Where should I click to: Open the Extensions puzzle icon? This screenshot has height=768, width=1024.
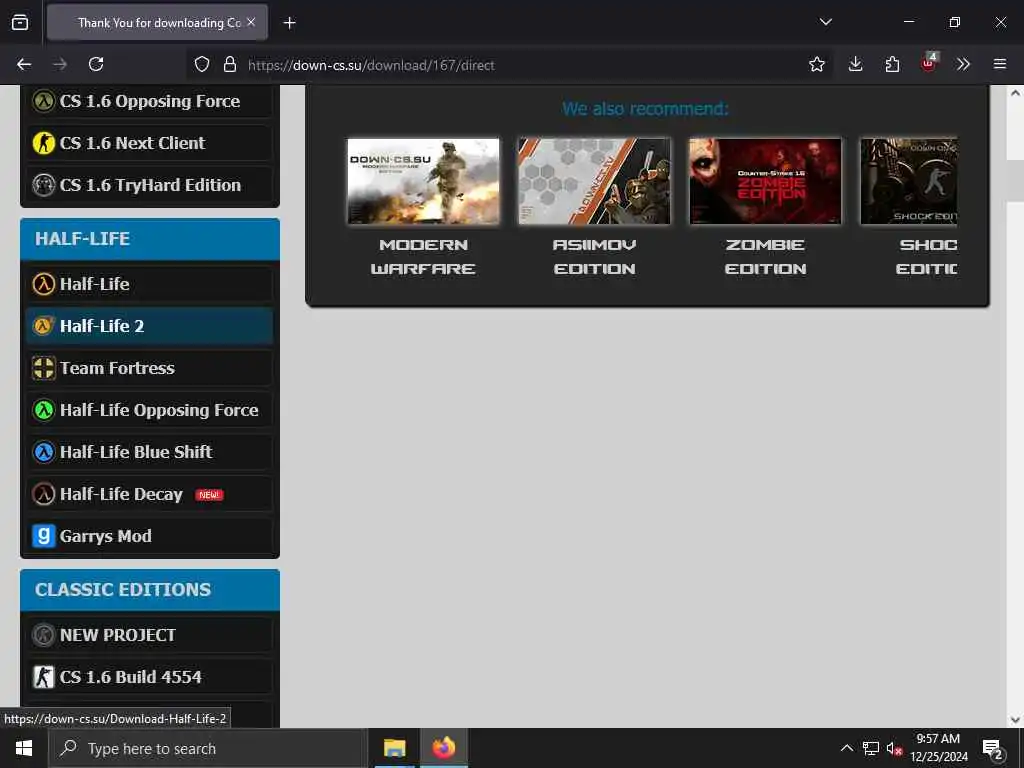(892, 64)
